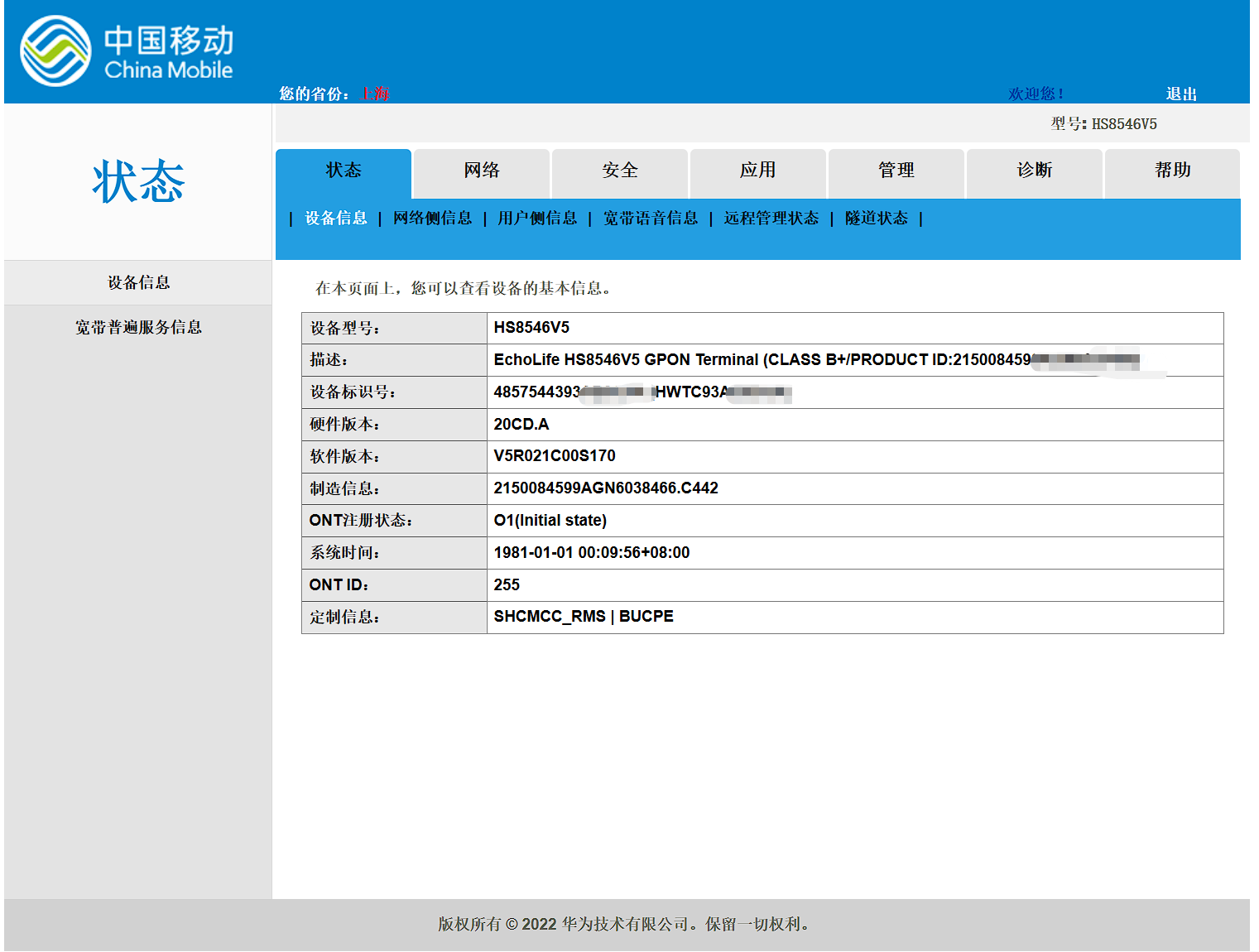Open the 诊断 tab

pyautogui.click(x=1035, y=171)
